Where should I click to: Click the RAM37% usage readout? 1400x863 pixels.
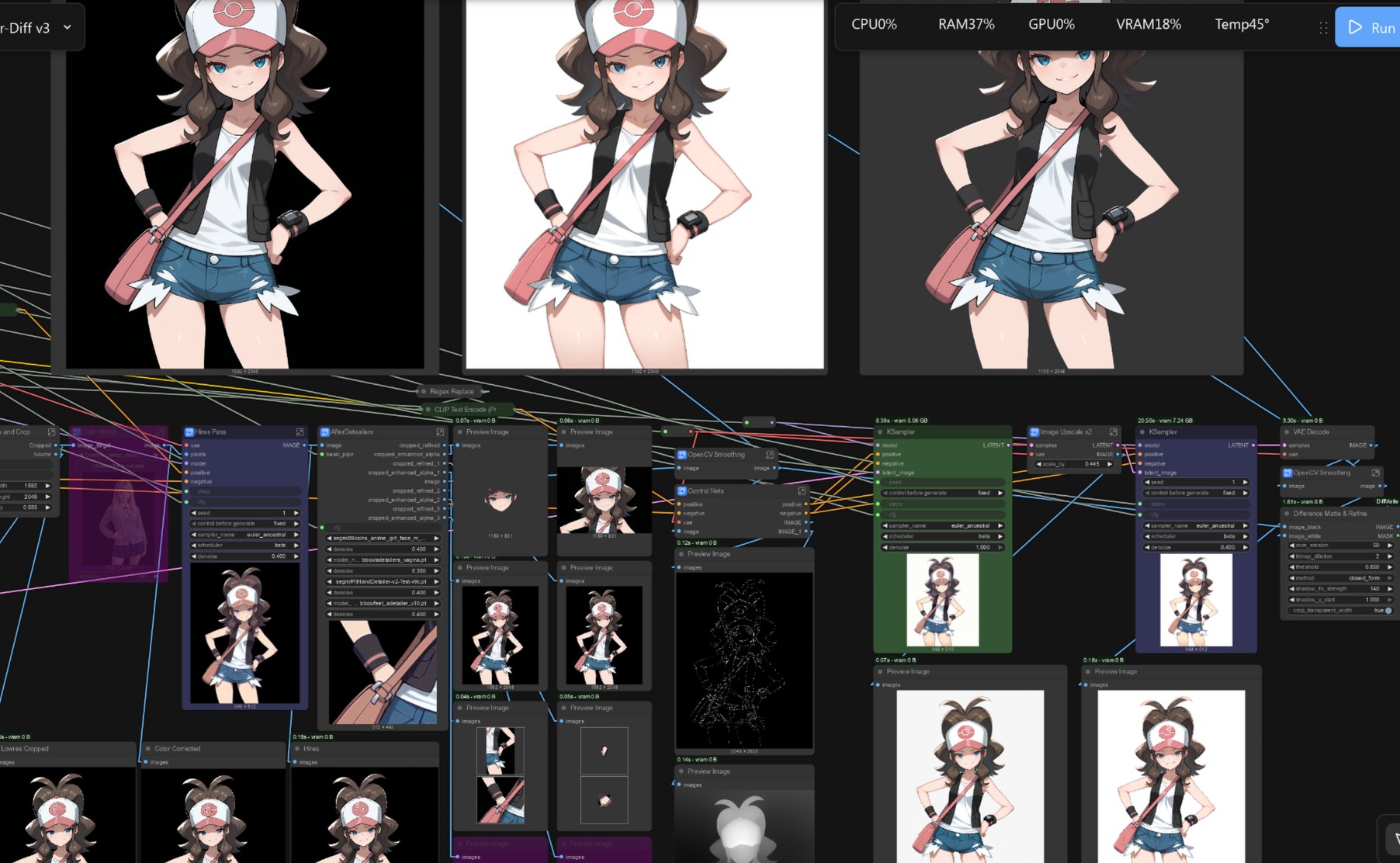click(966, 25)
